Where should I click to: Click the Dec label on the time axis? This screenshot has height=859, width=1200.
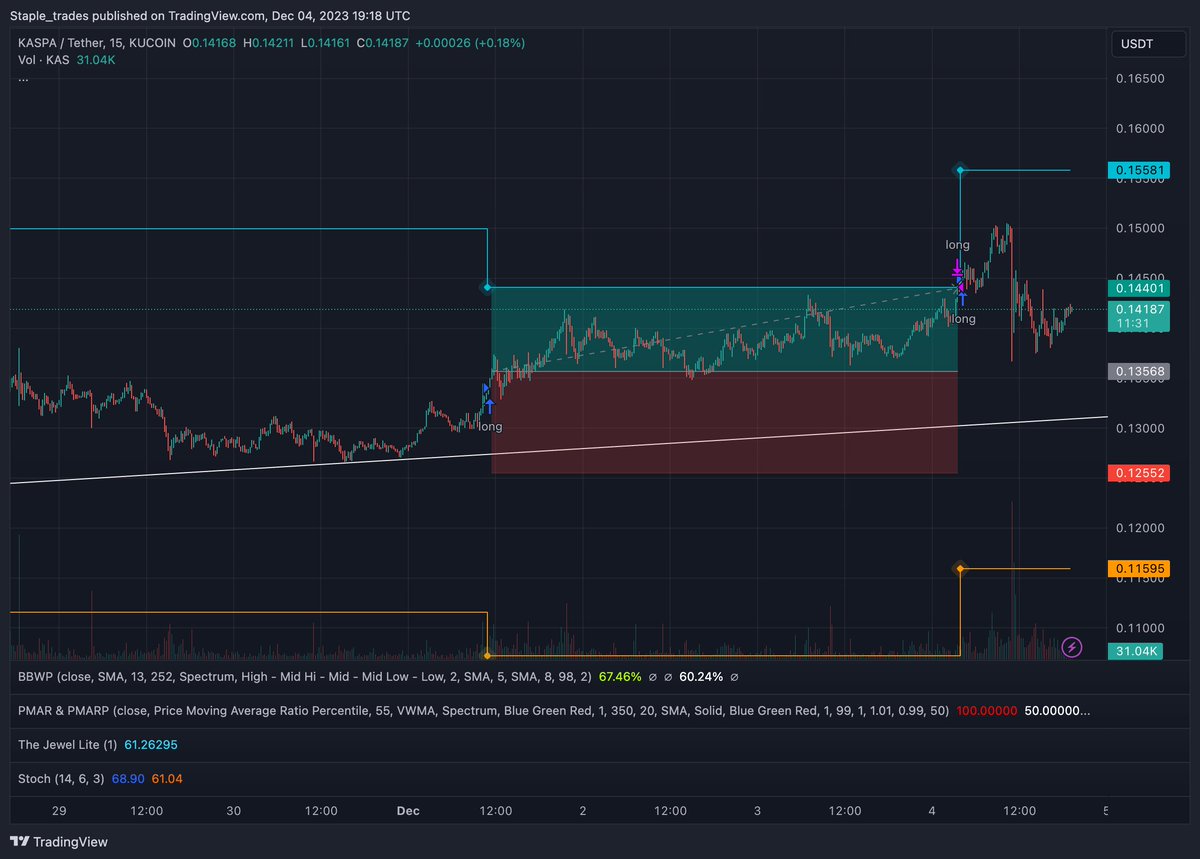point(407,811)
